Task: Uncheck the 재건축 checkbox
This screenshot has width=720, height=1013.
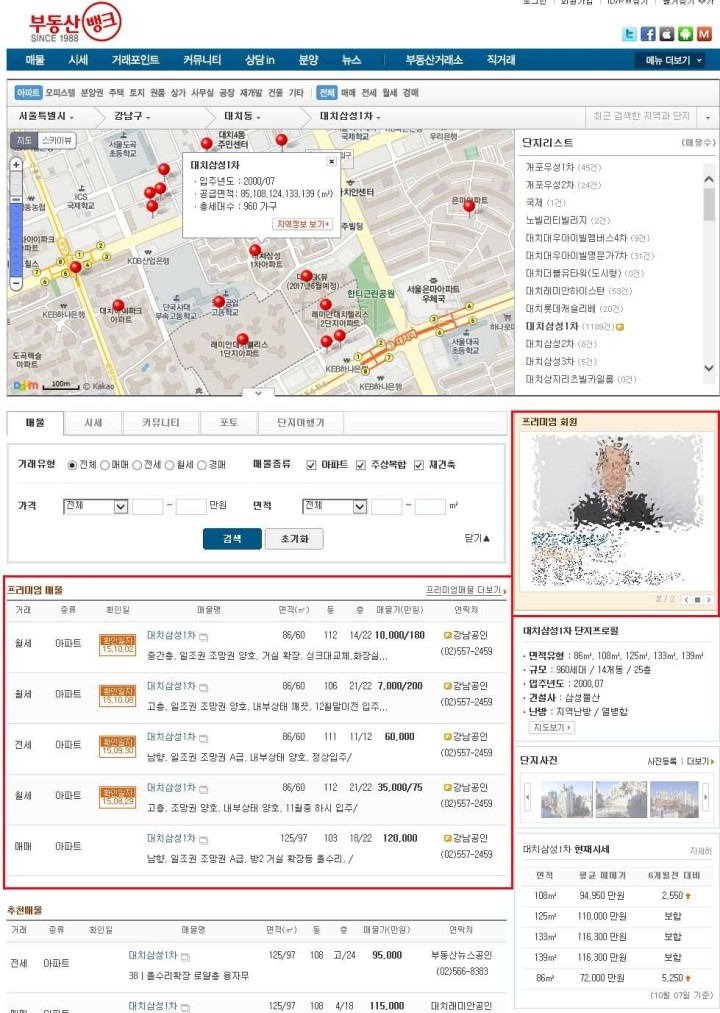Action: 419,465
